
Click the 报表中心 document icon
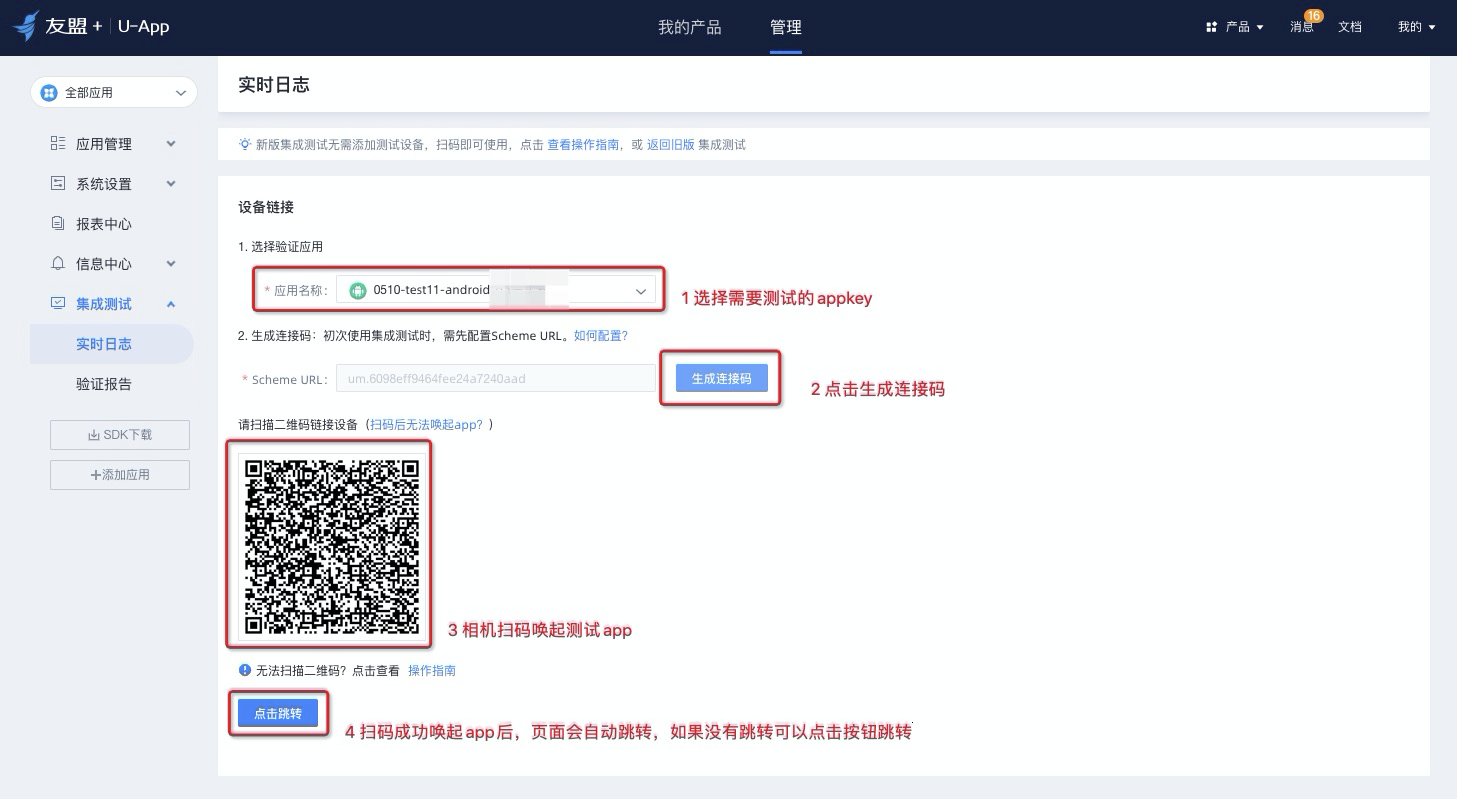pyautogui.click(x=58, y=224)
